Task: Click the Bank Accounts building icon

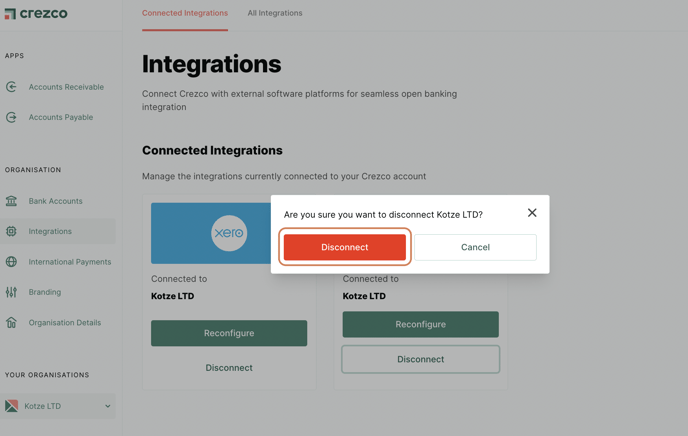Action: point(11,201)
